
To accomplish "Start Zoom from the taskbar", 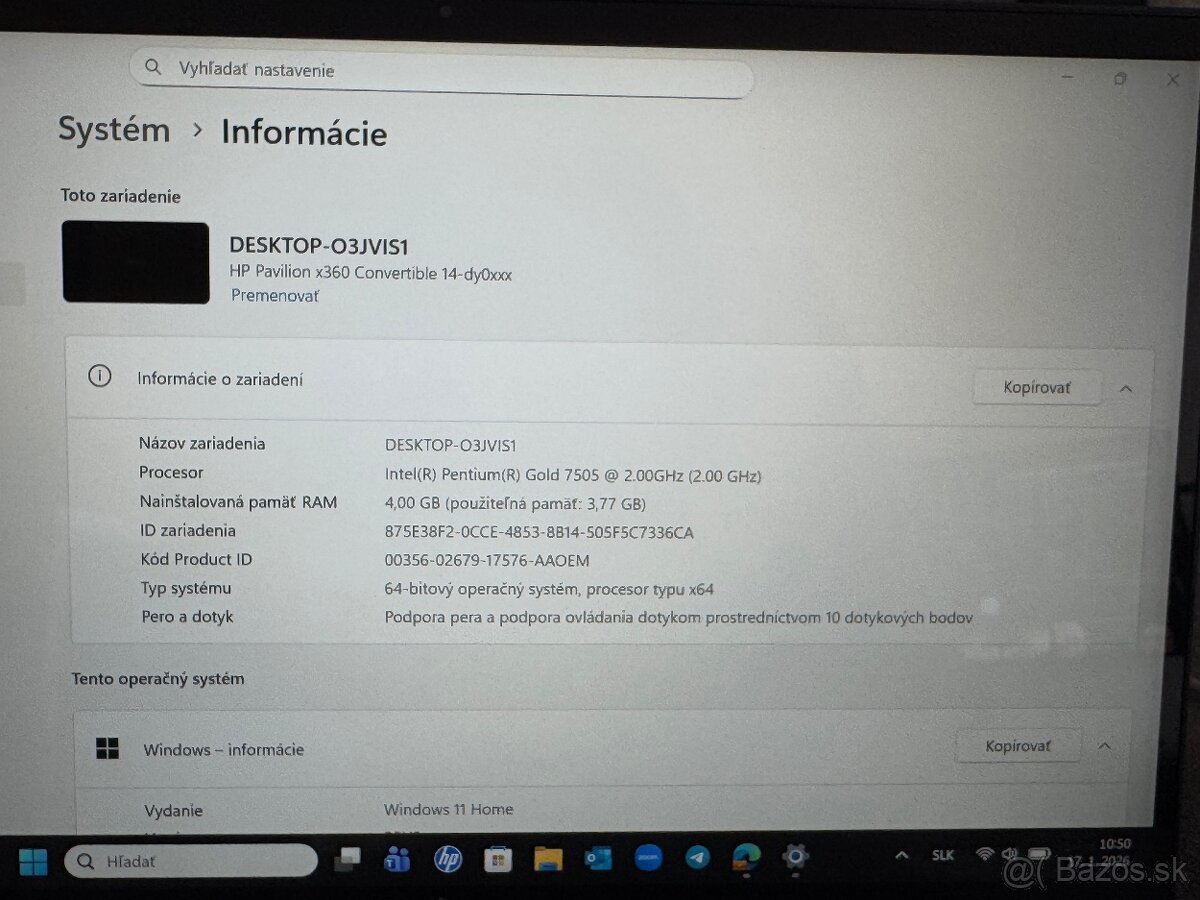I will (647, 860).
